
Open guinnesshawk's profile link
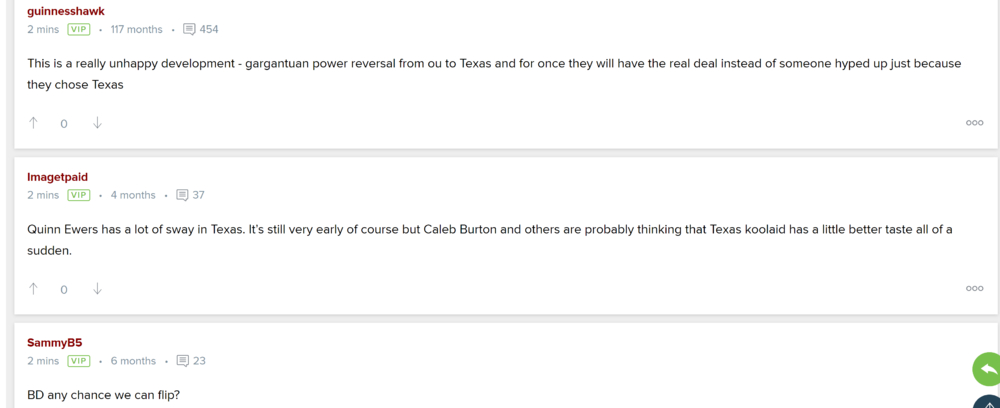66,11
